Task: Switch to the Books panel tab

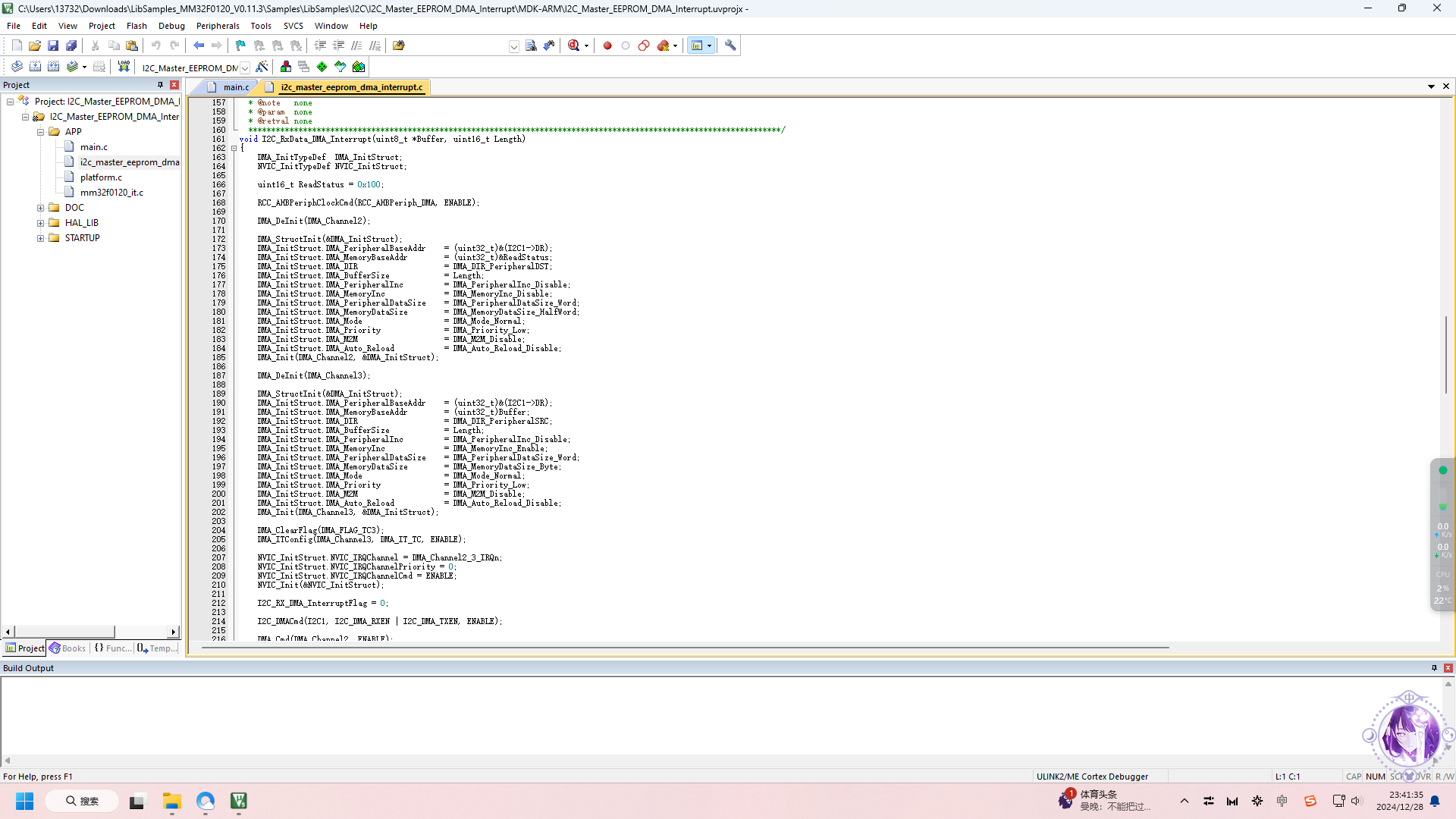Action: coord(67,648)
